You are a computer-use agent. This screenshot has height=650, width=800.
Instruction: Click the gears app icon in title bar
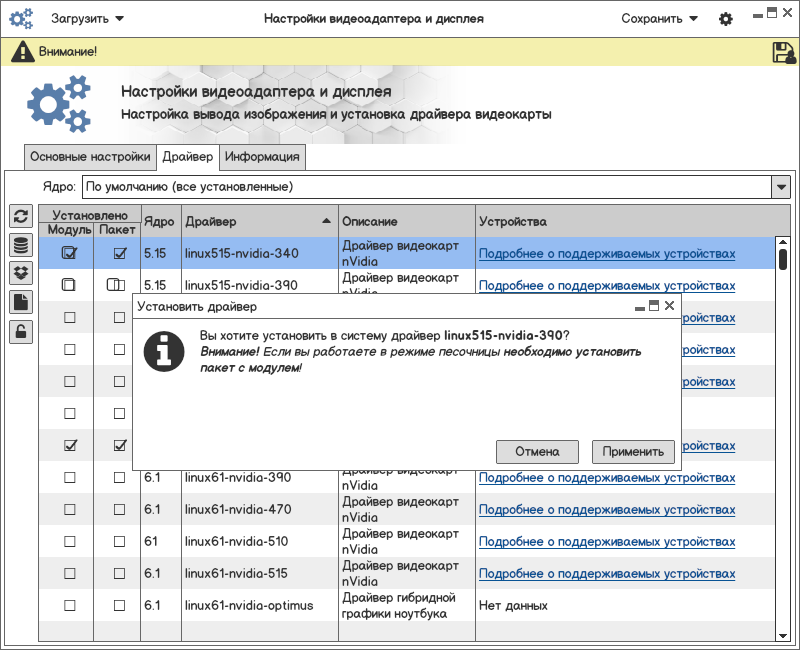coord(21,18)
